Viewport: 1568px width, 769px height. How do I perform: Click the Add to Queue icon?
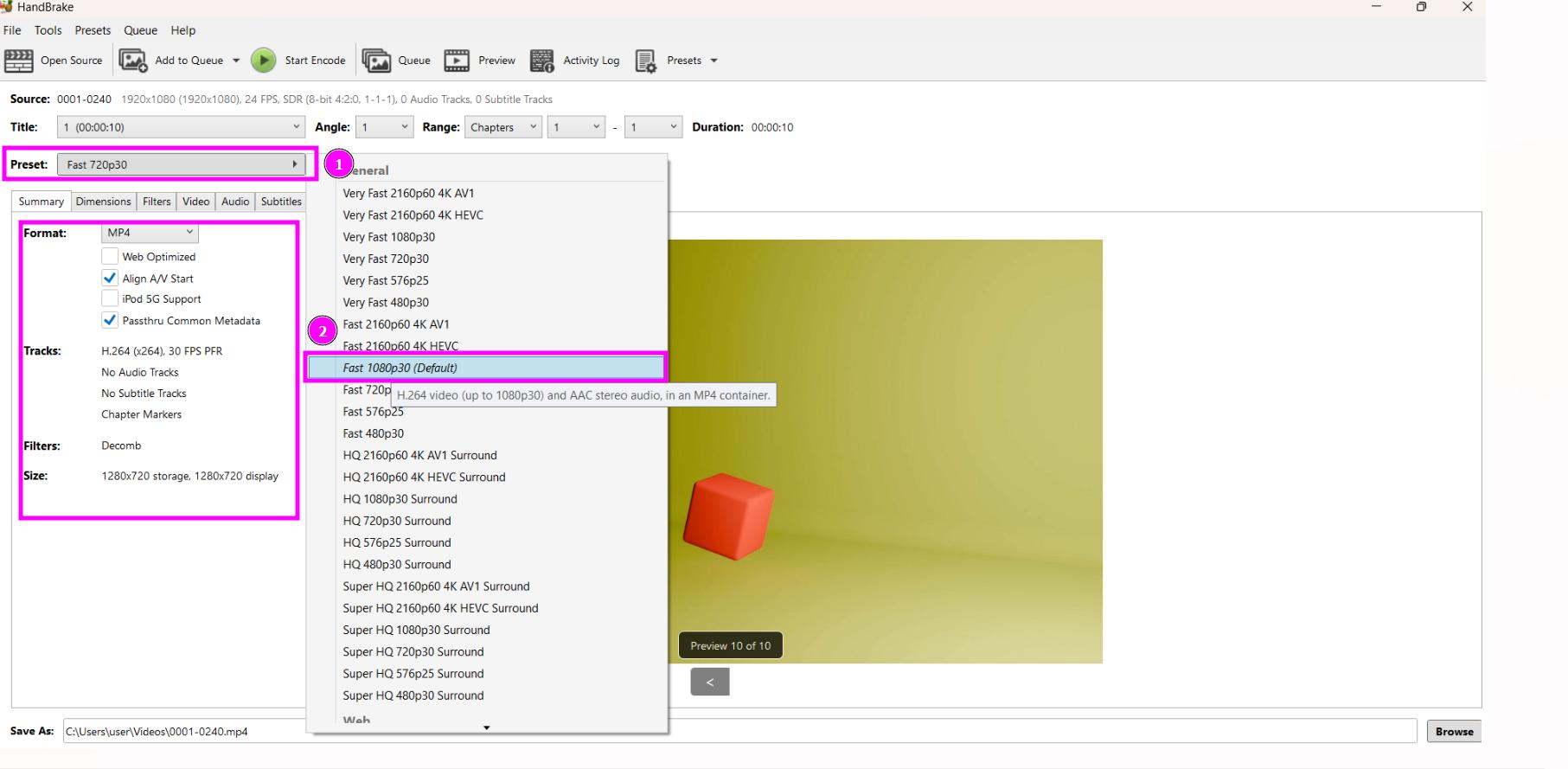point(132,61)
